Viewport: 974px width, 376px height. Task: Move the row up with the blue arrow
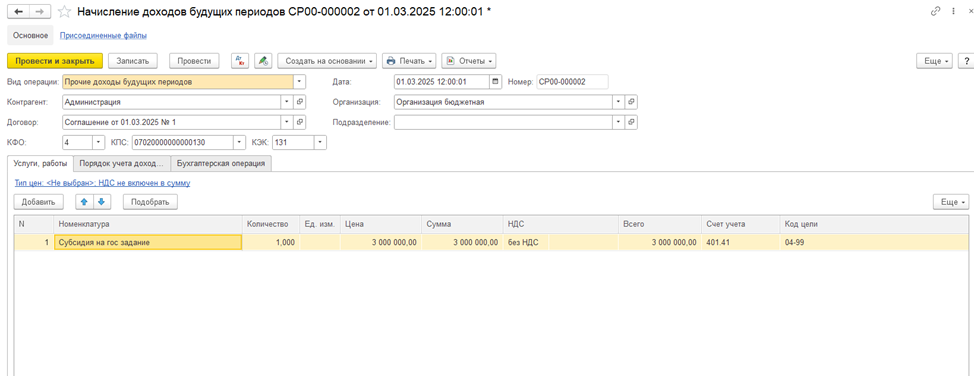coord(84,201)
